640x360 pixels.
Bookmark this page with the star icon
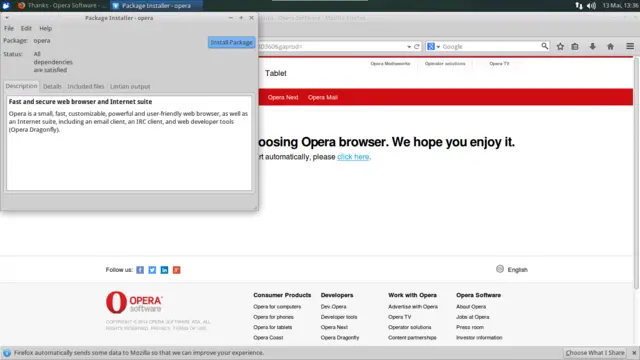560,47
